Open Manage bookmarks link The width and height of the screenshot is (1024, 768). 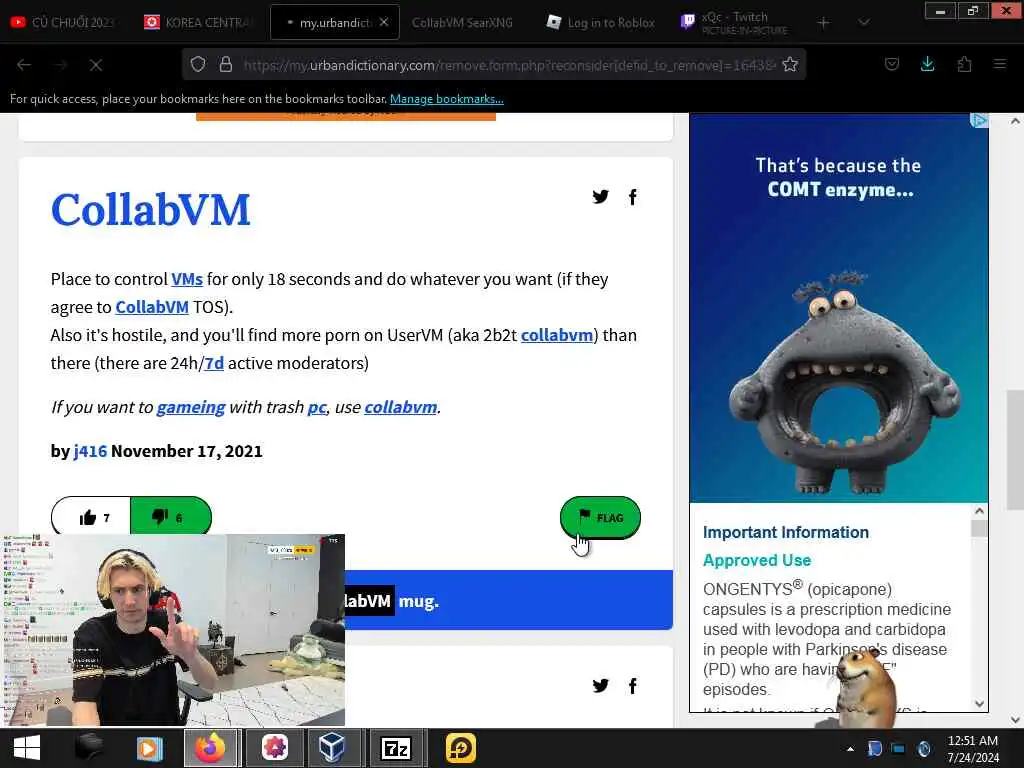click(447, 99)
